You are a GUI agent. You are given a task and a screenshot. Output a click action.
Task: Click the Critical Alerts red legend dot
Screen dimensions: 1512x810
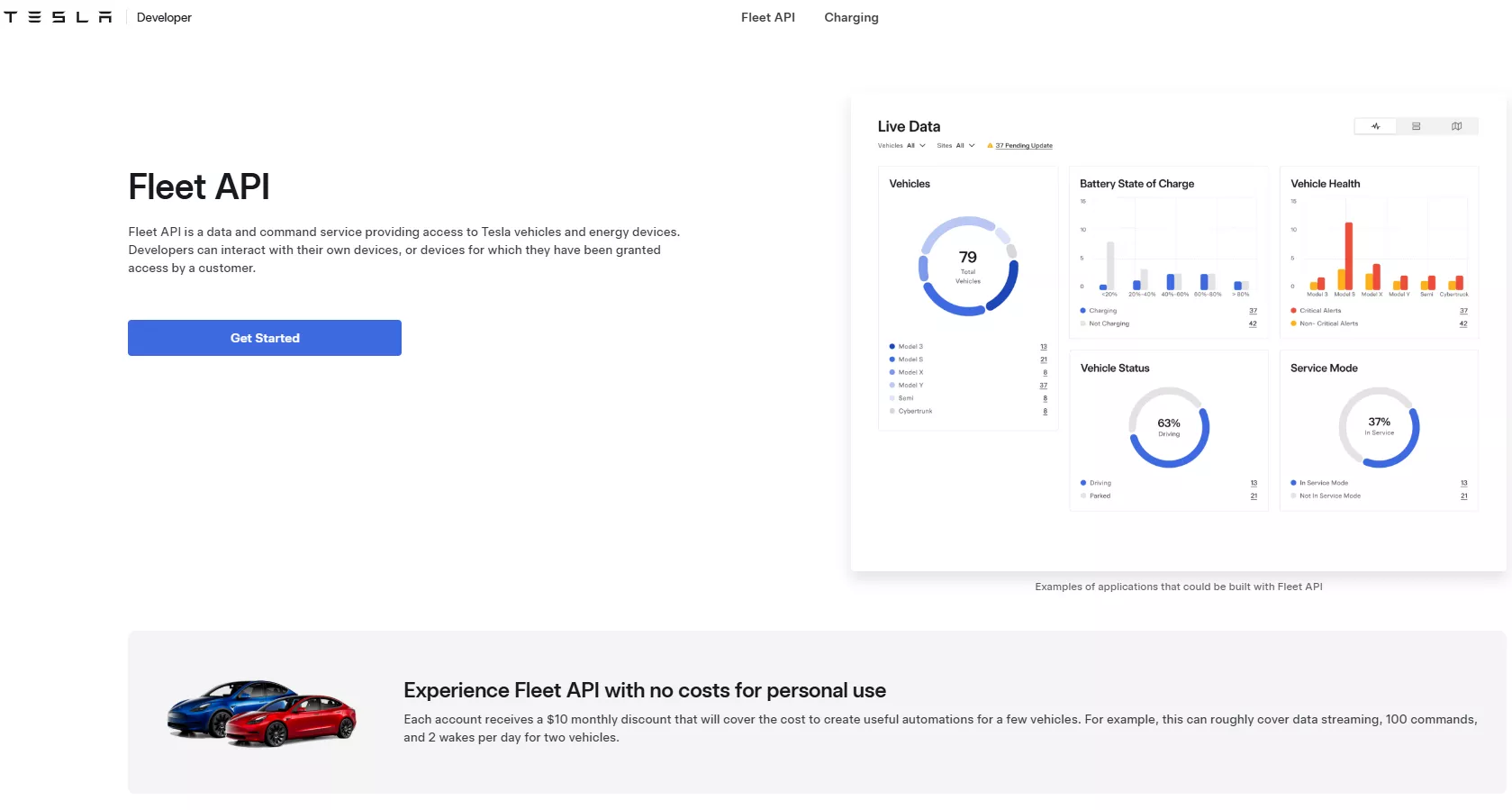pos(1294,310)
